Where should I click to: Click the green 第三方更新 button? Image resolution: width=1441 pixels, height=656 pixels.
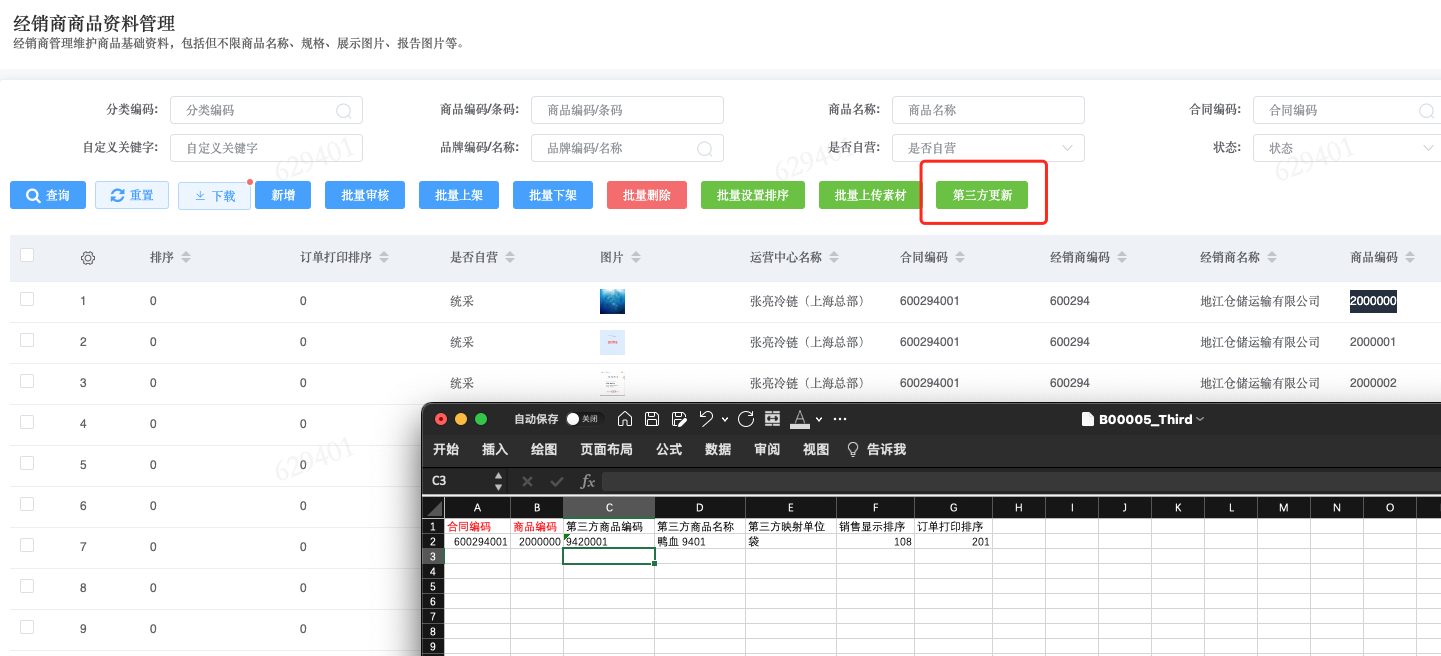pyautogui.click(x=982, y=195)
